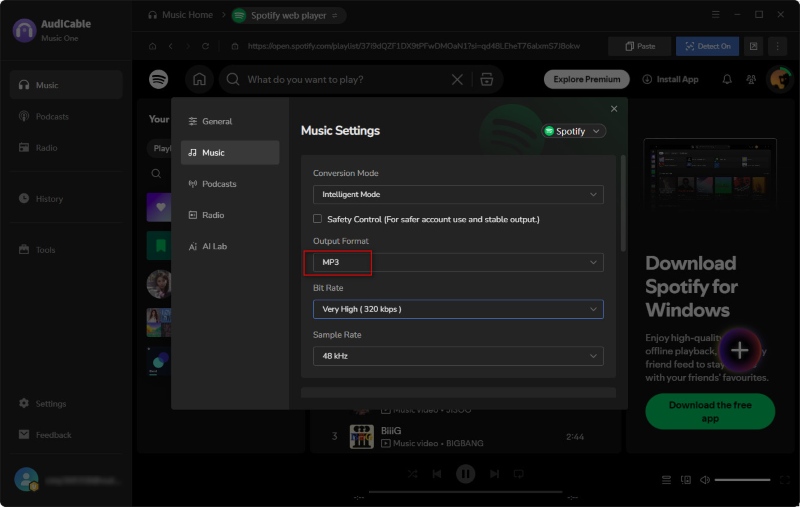Click Install App link
Screen dimensions: 800x507
click(x=670, y=79)
